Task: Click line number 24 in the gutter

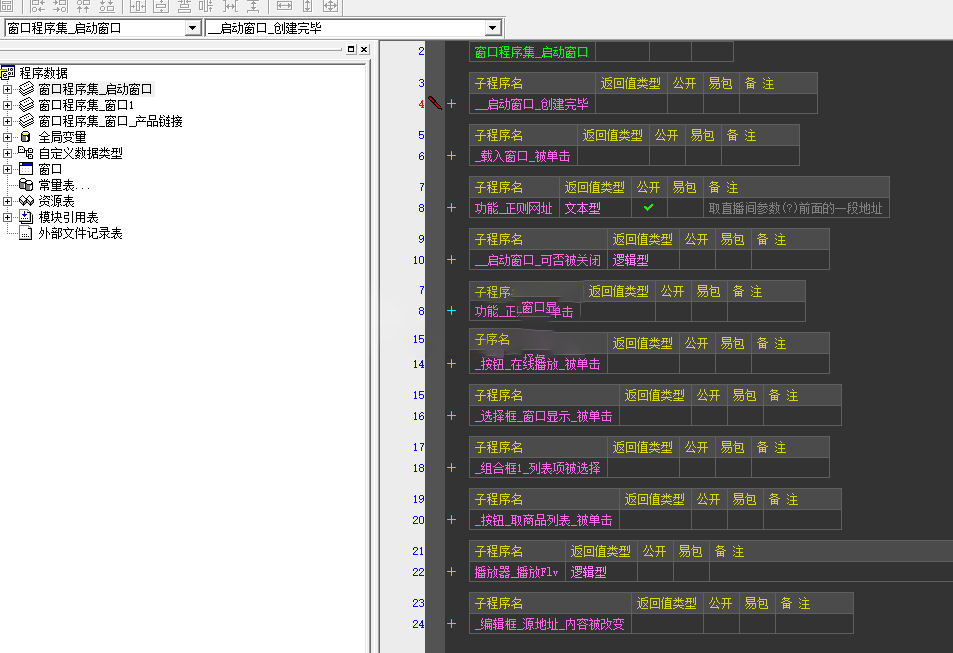Action: click(418, 624)
